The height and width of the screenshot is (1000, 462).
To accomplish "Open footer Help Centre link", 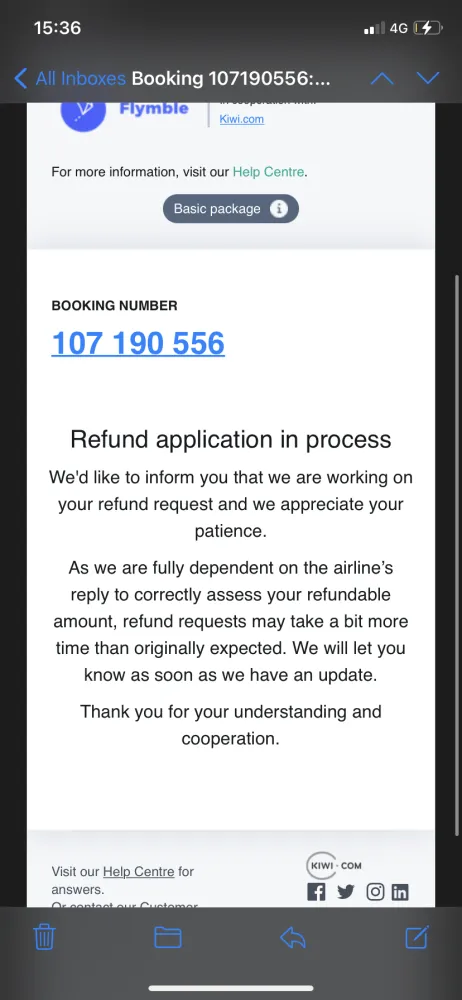I will (138, 871).
